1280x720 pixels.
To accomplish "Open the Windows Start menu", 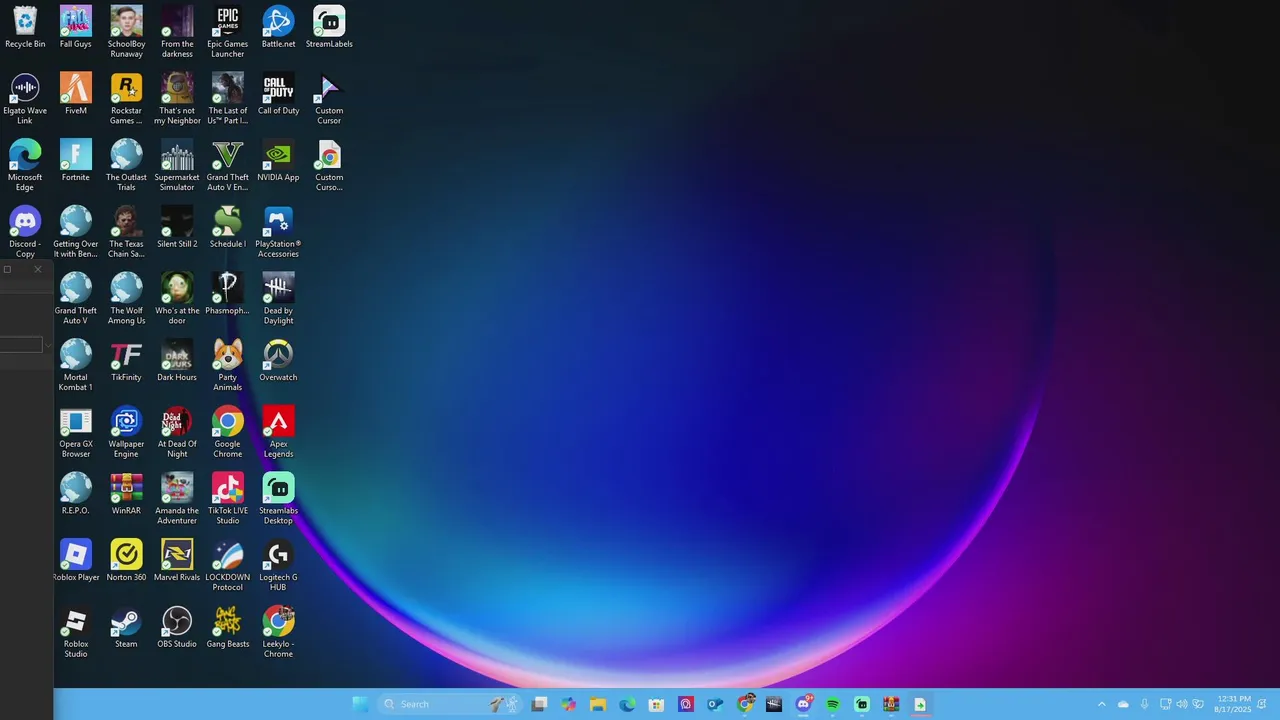I will [360, 704].
